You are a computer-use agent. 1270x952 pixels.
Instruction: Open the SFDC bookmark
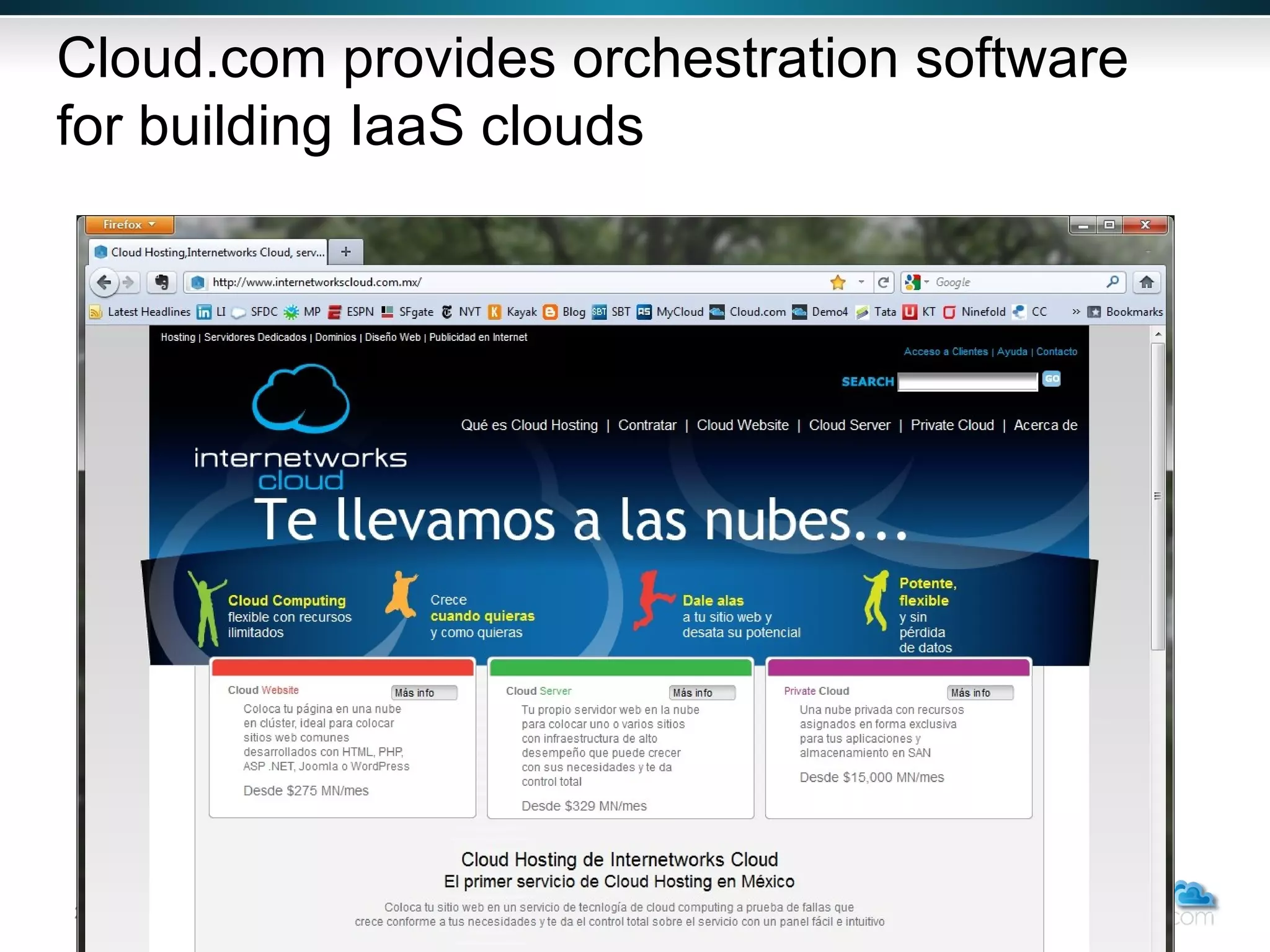[255, 312]
